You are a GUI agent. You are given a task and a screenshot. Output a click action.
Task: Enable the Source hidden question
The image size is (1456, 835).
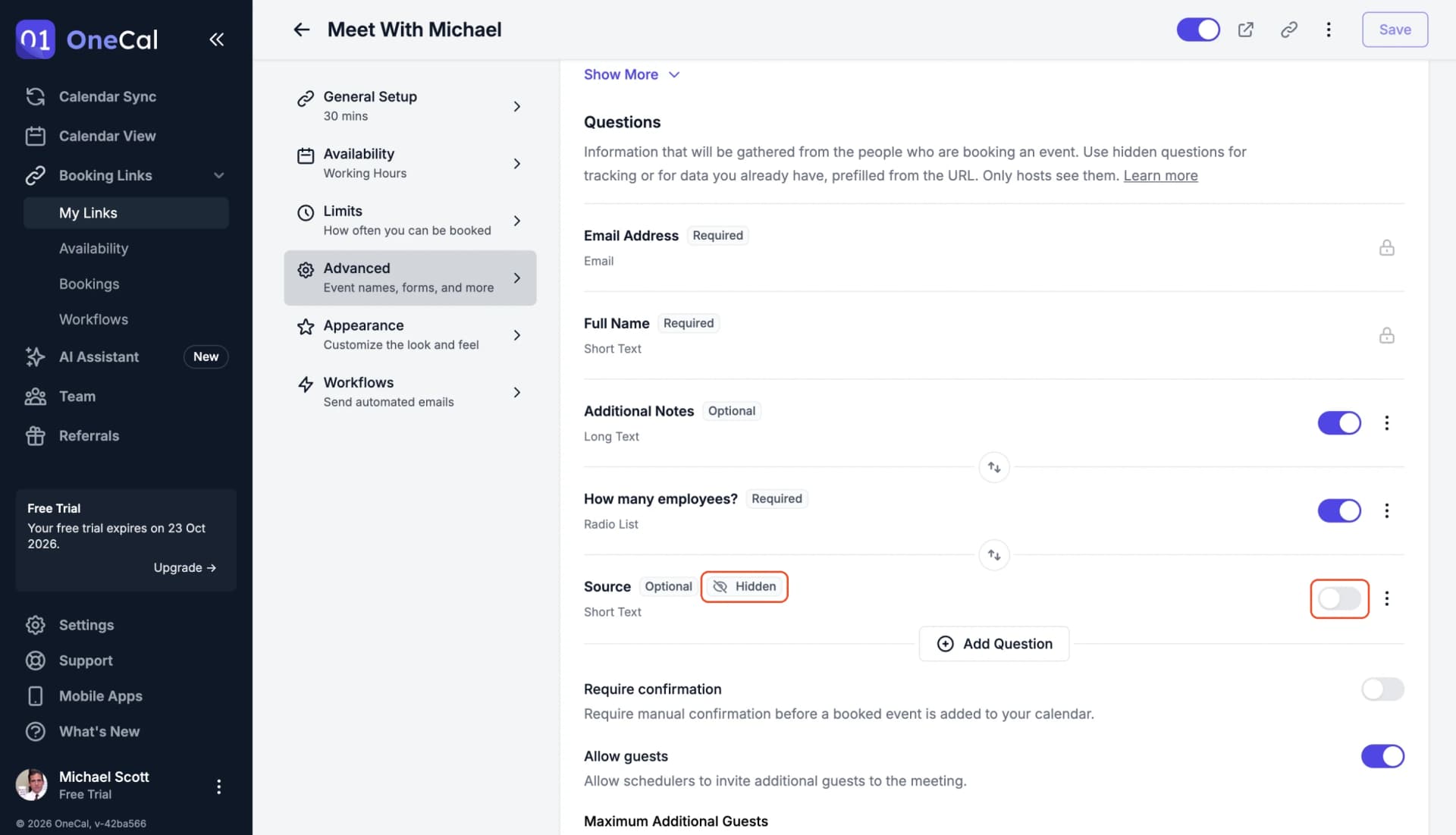coord(1339,599)
